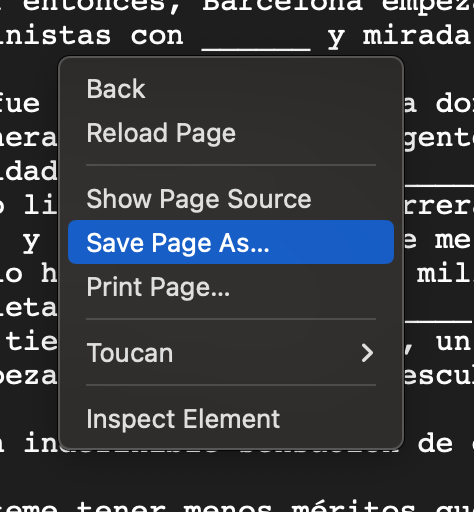Image resolution: width=474 pixels, height=512 pixels.
Task: Choose Print Page… option
Action: (x=231, y=286)
